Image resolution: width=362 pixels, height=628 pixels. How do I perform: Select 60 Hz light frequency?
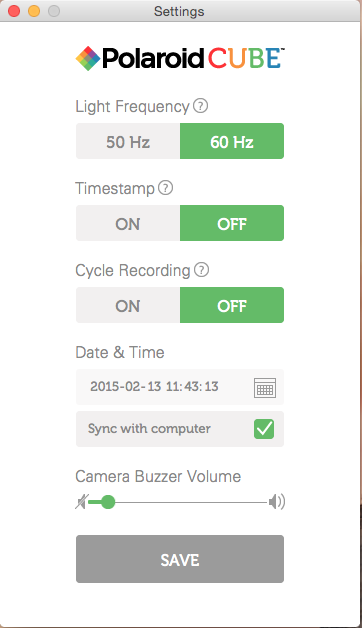pyautogui.click(x=232, y=141)
